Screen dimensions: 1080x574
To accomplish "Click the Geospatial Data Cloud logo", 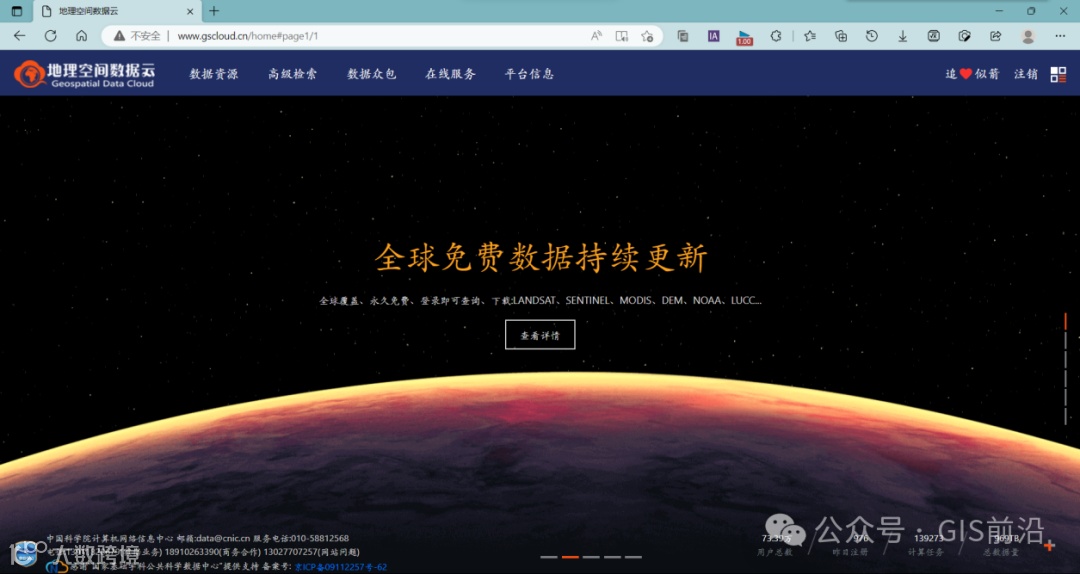I will [x=85, y=74].
